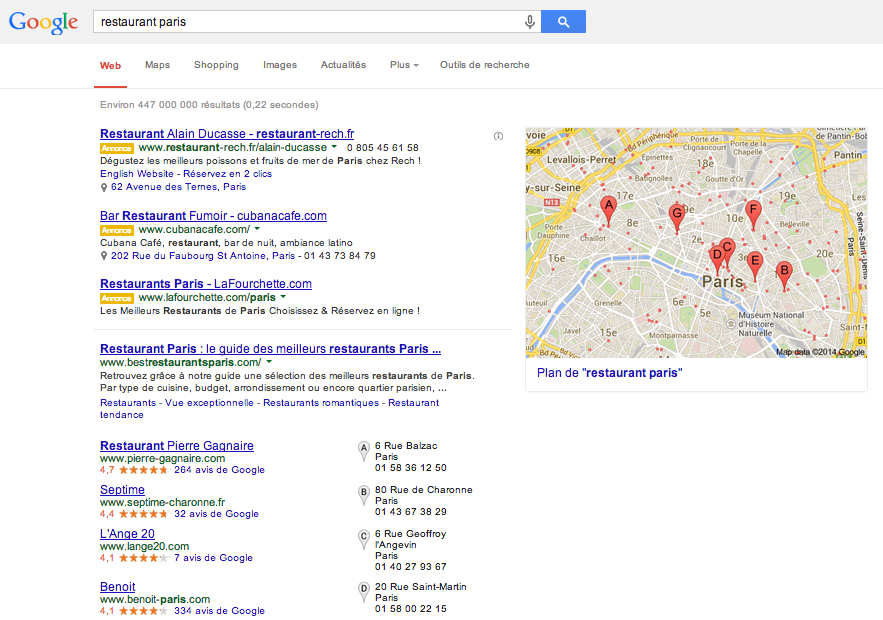Image resolution: width=883 pixels, height=620 pixels.
Task: Expand the Plus dropdown menu
Action: (404, 65)
